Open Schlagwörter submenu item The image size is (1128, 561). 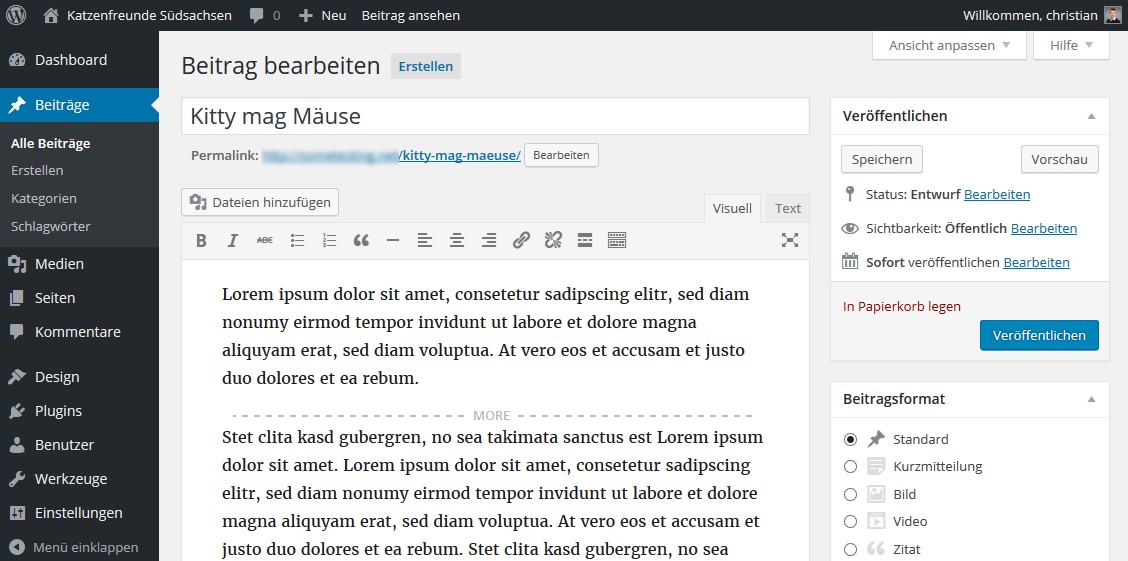[x=50, y=227]
